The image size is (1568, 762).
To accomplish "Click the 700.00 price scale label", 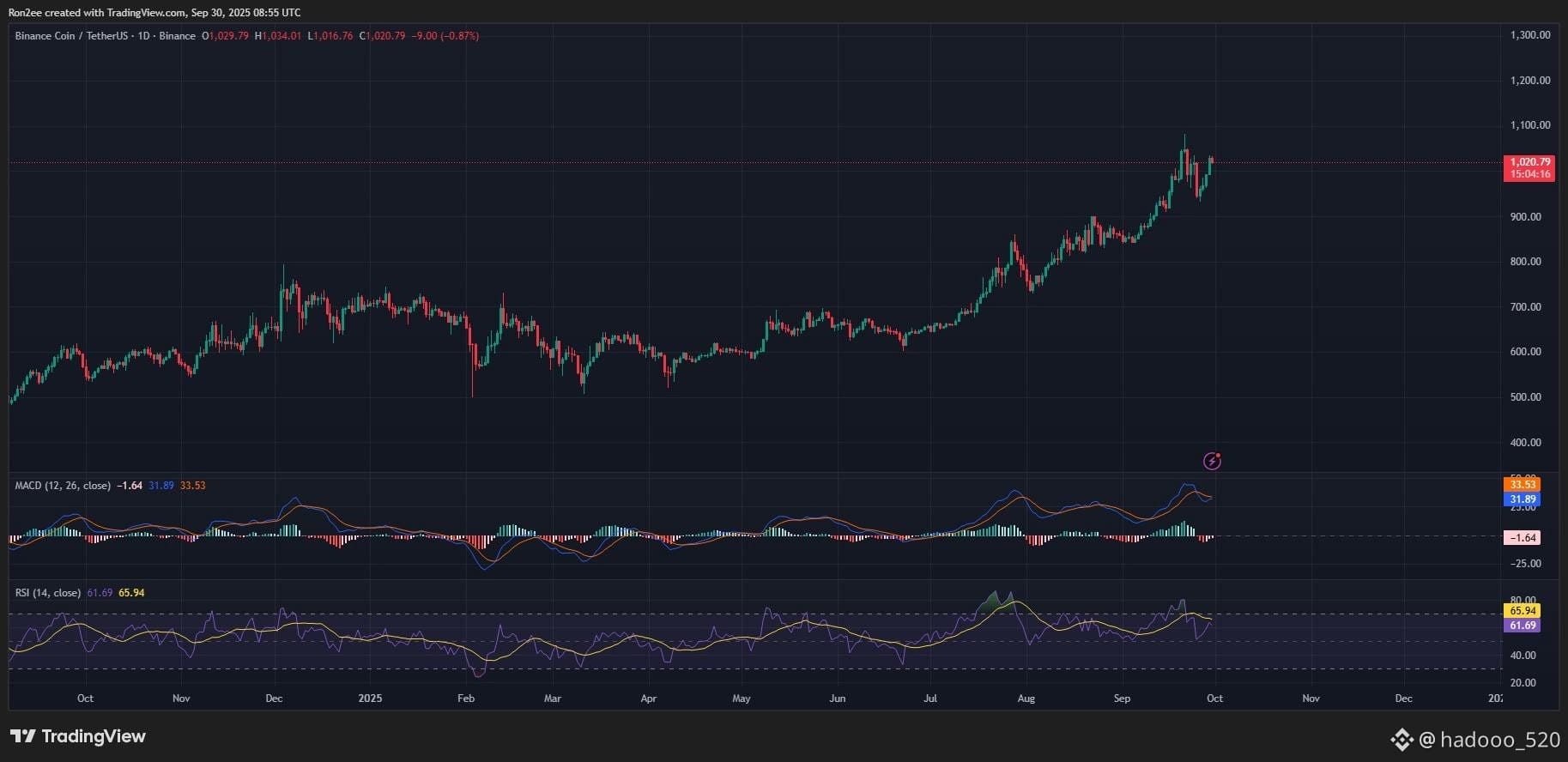I will (x=1526, y=307).
